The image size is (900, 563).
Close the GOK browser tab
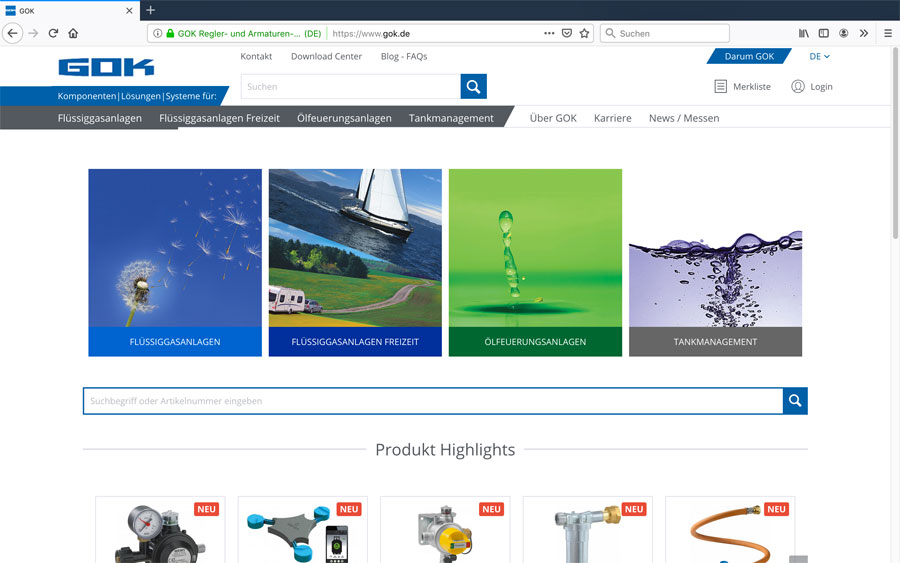coord(129,10)
